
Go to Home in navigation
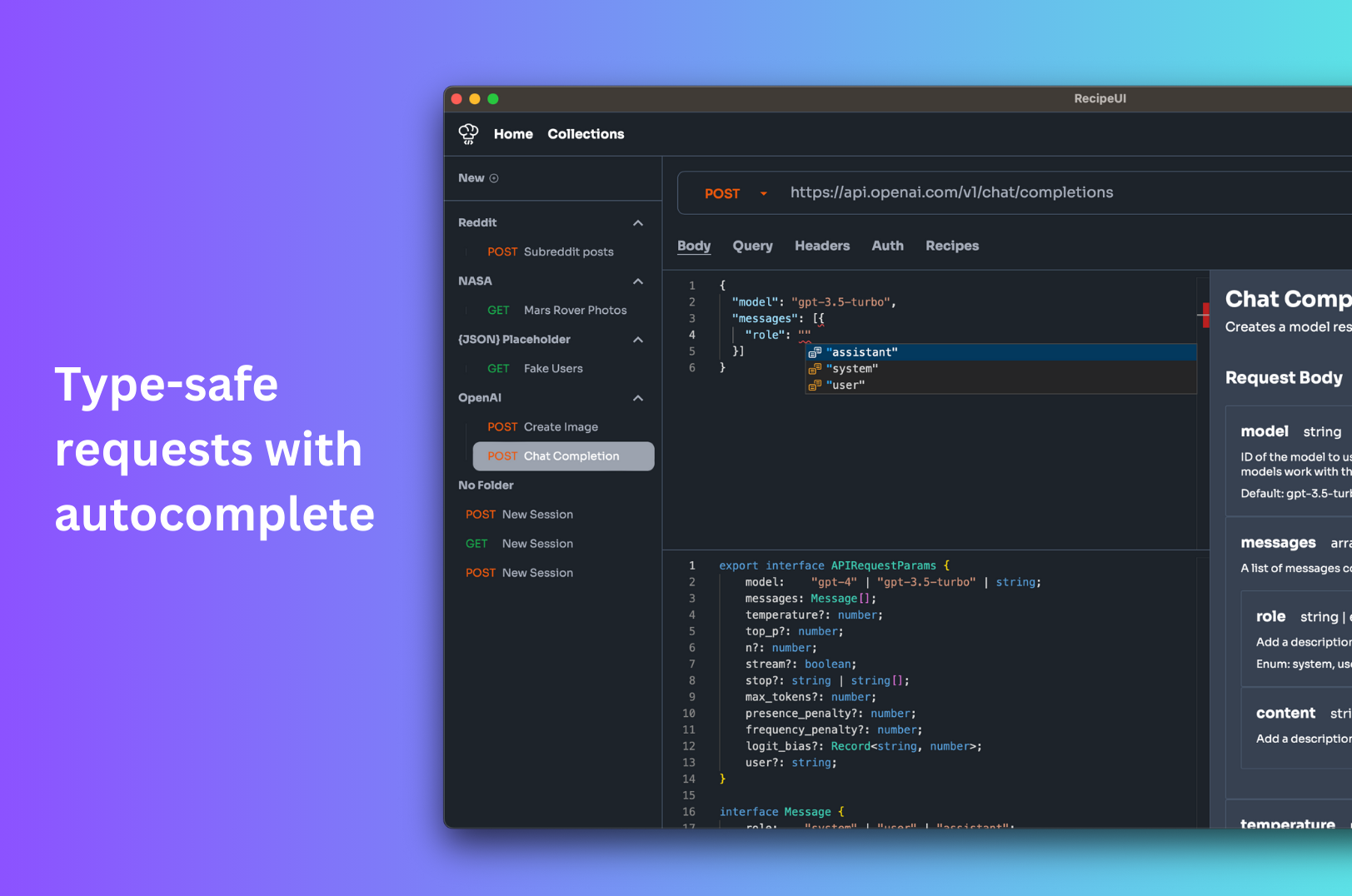pyautogui.click(x=513, y=134)
